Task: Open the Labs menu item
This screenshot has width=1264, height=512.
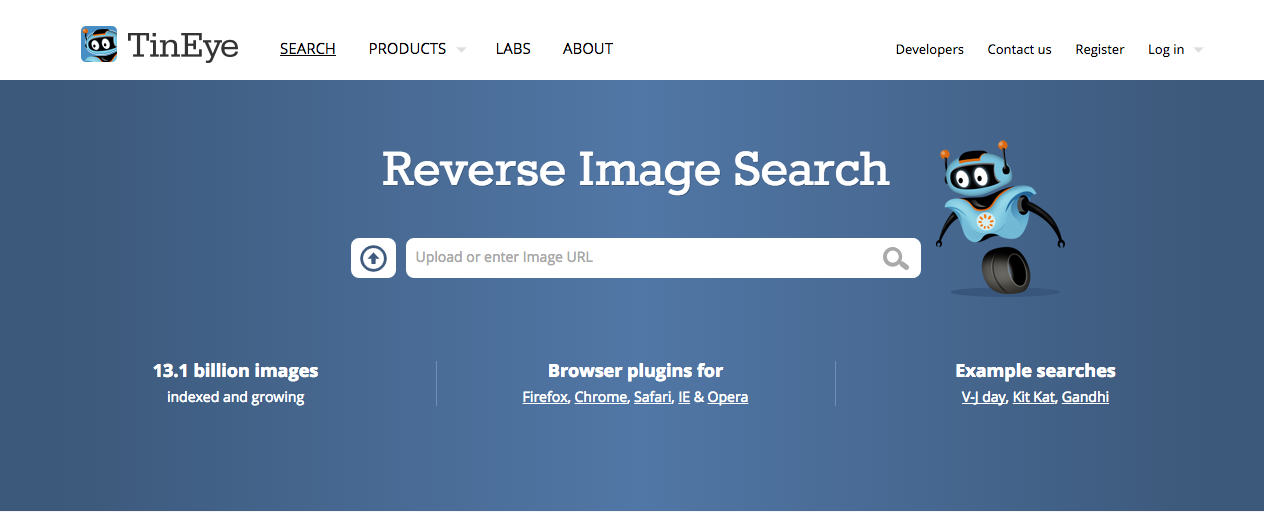Action: pyautogui.click(x=513, y=49)
